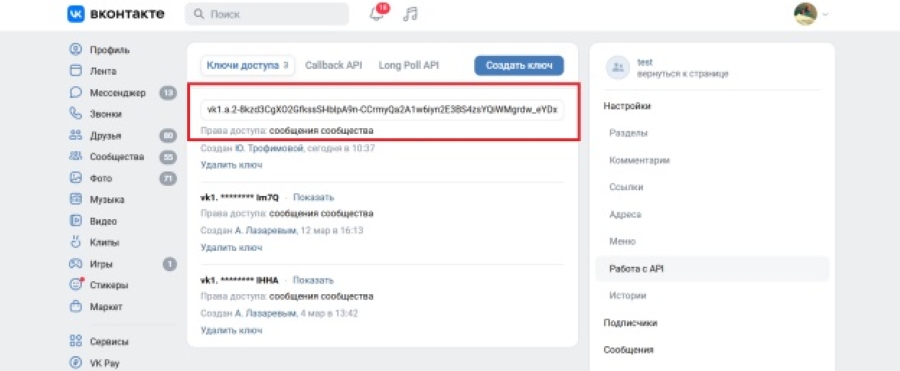
Task: Open the Настройки settings section
Action: coord(627,106)
